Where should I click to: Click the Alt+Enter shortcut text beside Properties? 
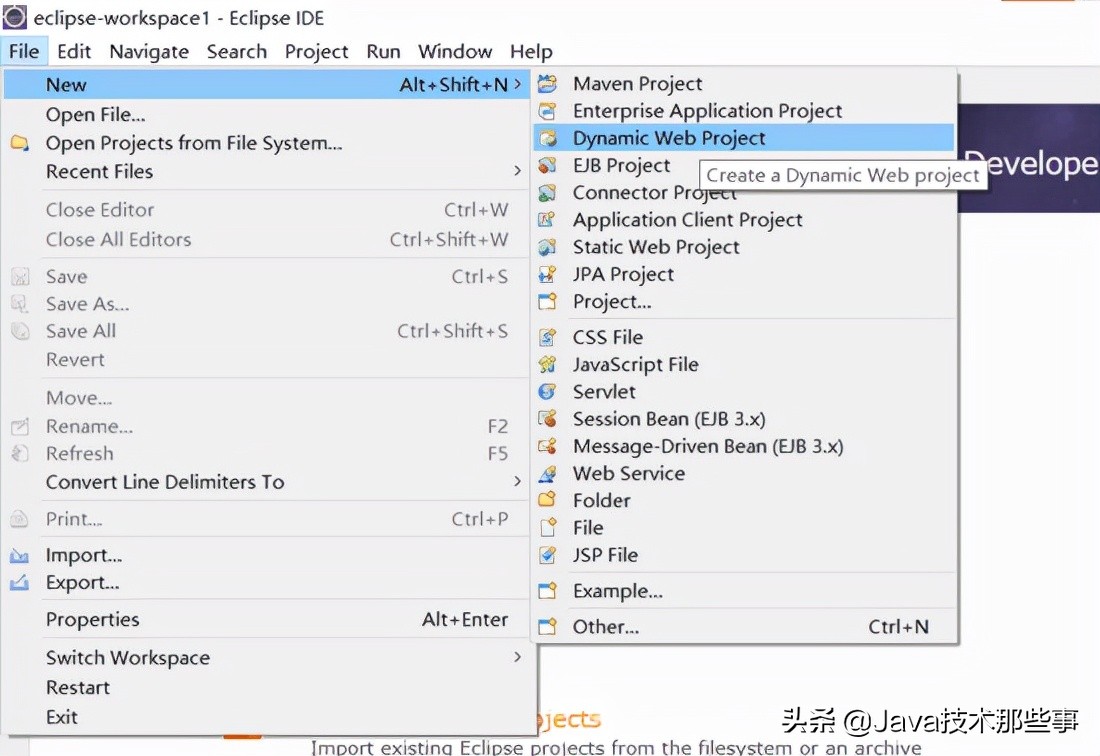465,619
